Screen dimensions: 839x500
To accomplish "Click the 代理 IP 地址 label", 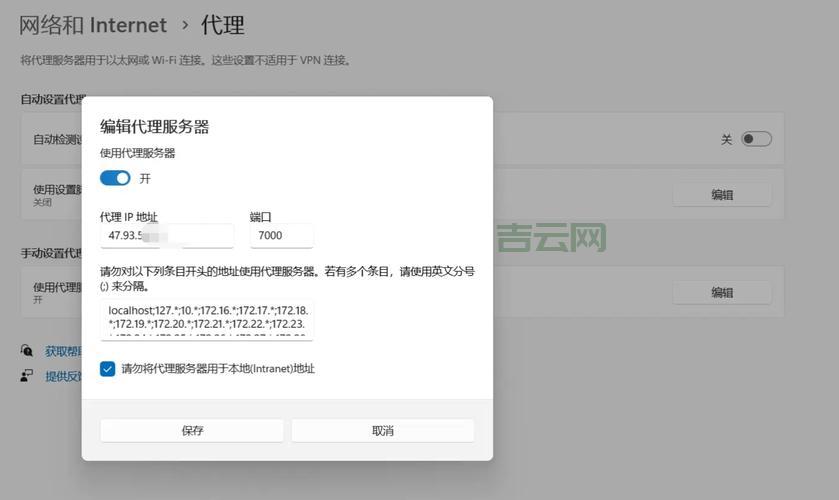I will point(129,217).
